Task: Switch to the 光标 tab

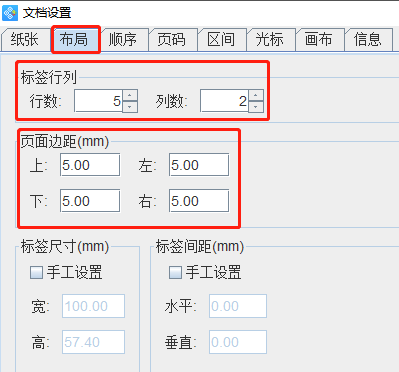Action: coord(270,40)
